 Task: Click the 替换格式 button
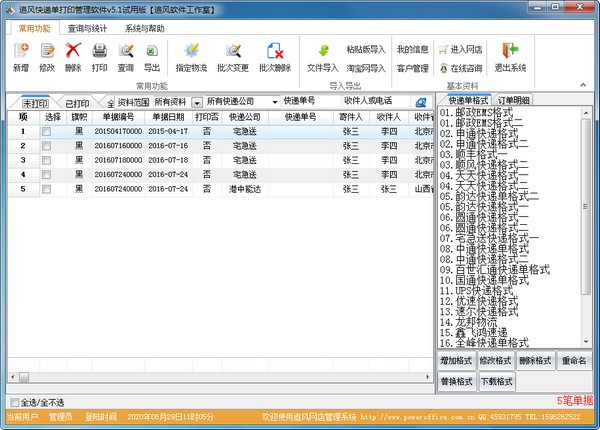(x=457, y=381)
